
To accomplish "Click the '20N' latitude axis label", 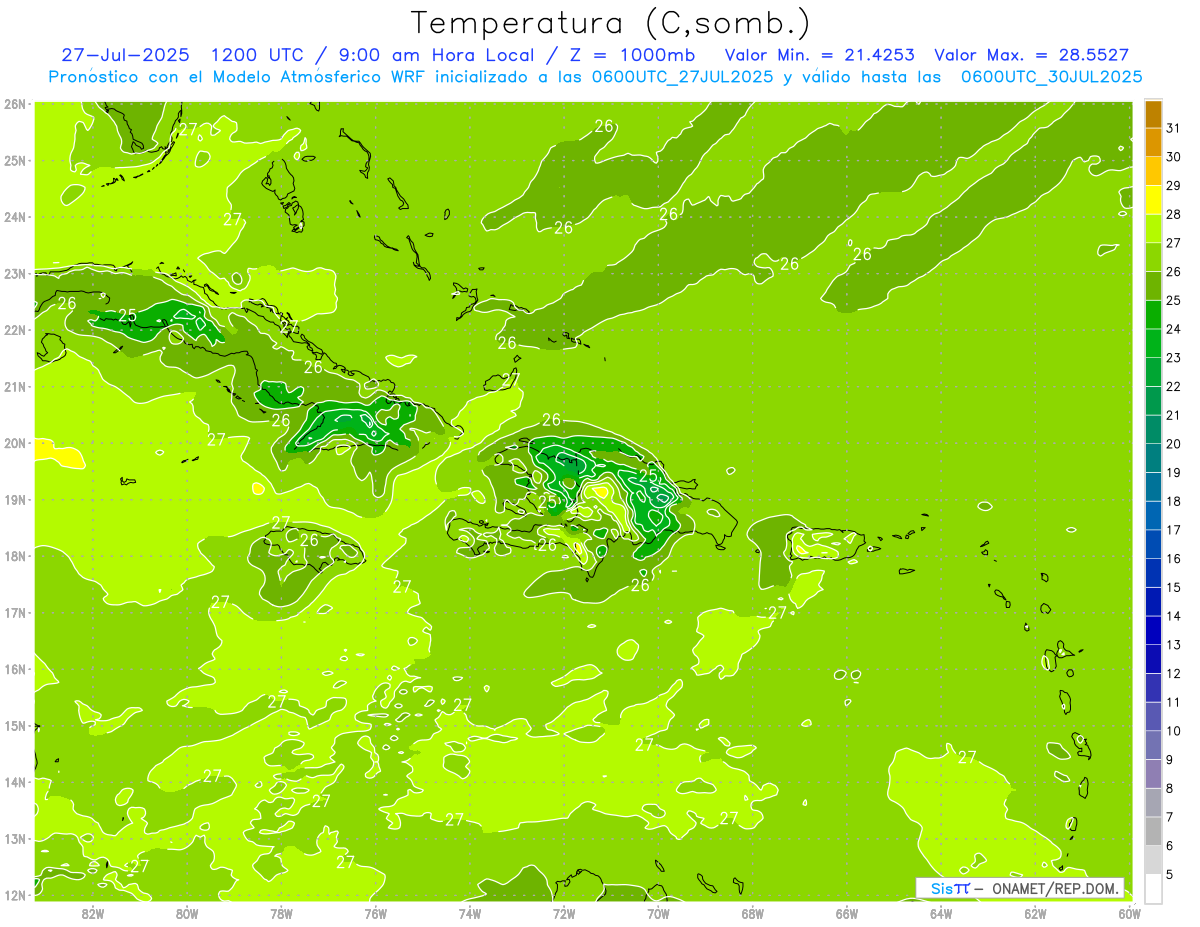I will [x=15, y=443].
